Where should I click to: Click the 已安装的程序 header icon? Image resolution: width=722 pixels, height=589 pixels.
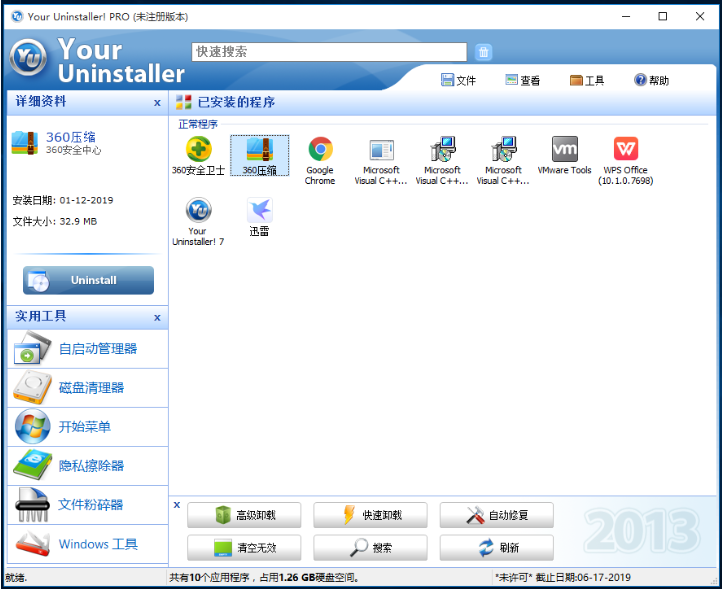tap(183, 102)
